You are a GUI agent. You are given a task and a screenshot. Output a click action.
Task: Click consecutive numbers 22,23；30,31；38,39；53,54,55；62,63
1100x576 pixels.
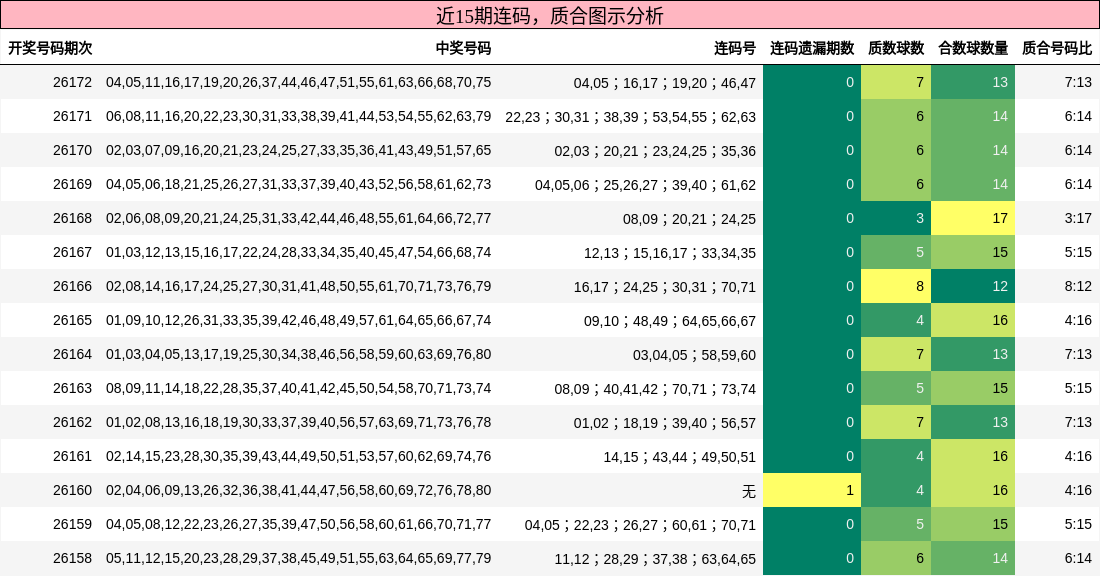click(x=630, y=116)
